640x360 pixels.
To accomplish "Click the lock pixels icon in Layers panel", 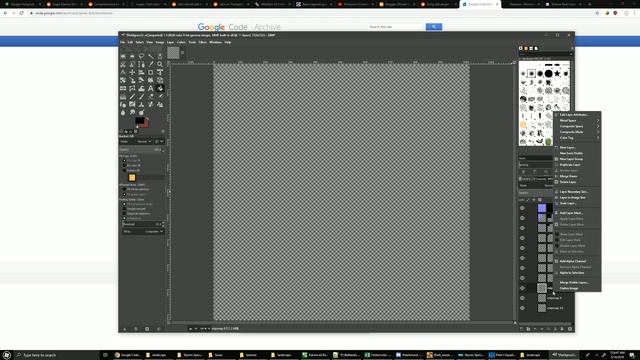I will pos(528,200).
